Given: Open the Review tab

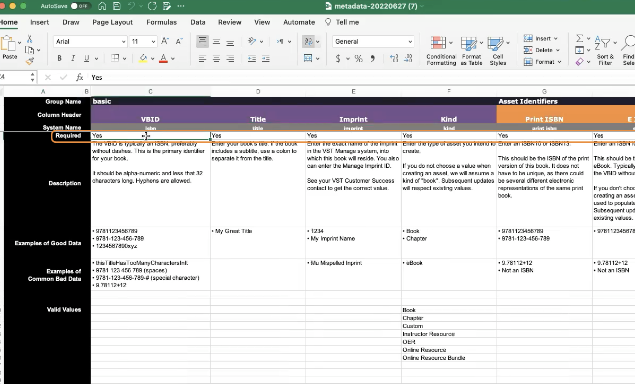Looking at the screenshot, I should point(230,22).
